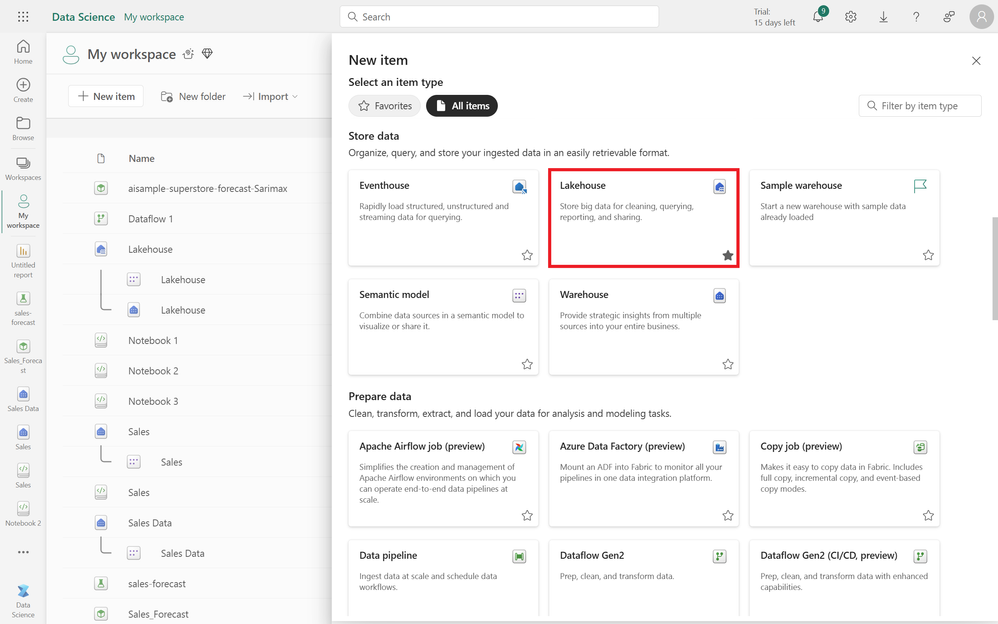Show more sidebar items via ellipsis
998x624 pixels.
tap(23, 552)
